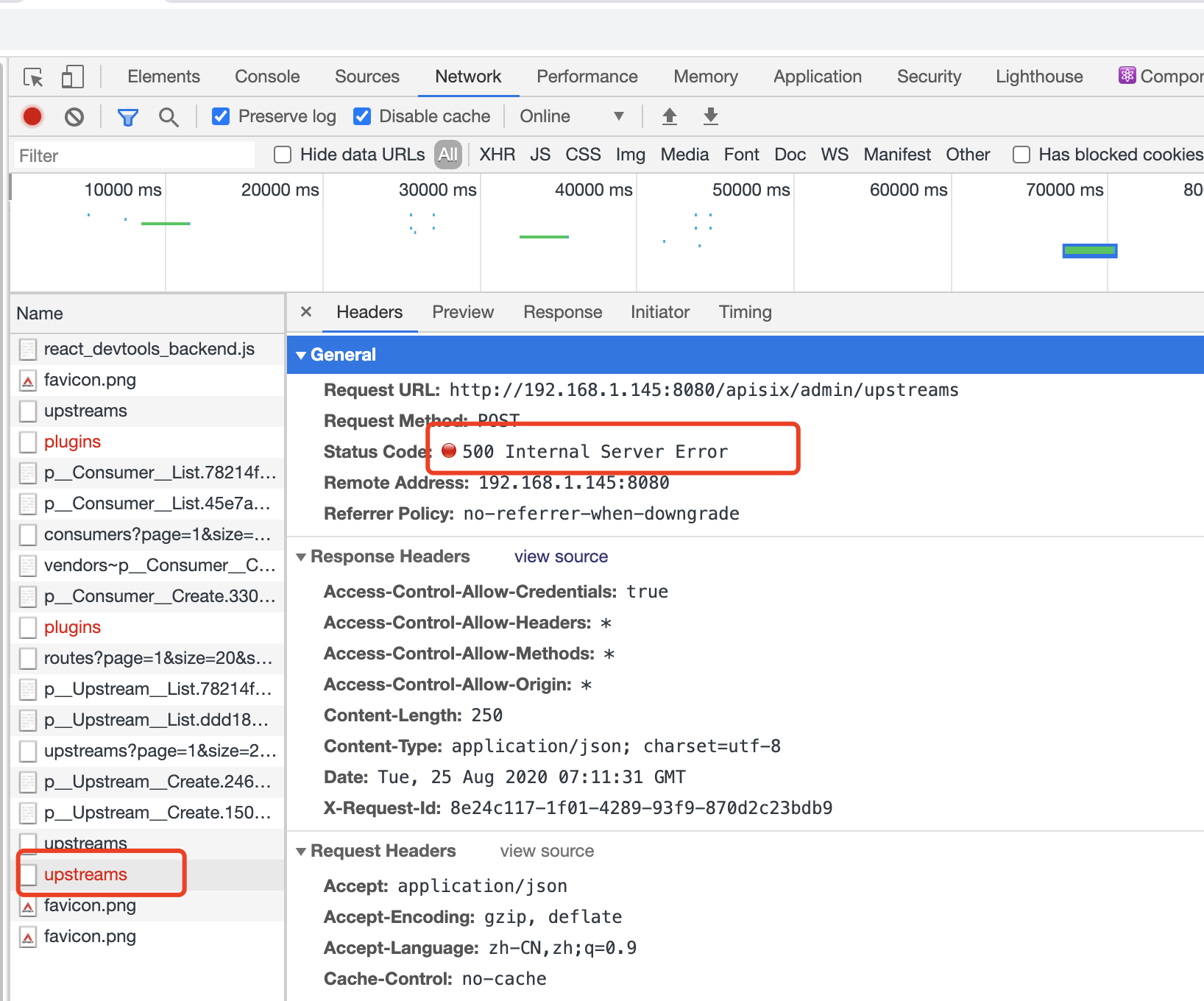Collapse the Request Headers section
Screen dimensions: 1204x1001
(301, 852)
